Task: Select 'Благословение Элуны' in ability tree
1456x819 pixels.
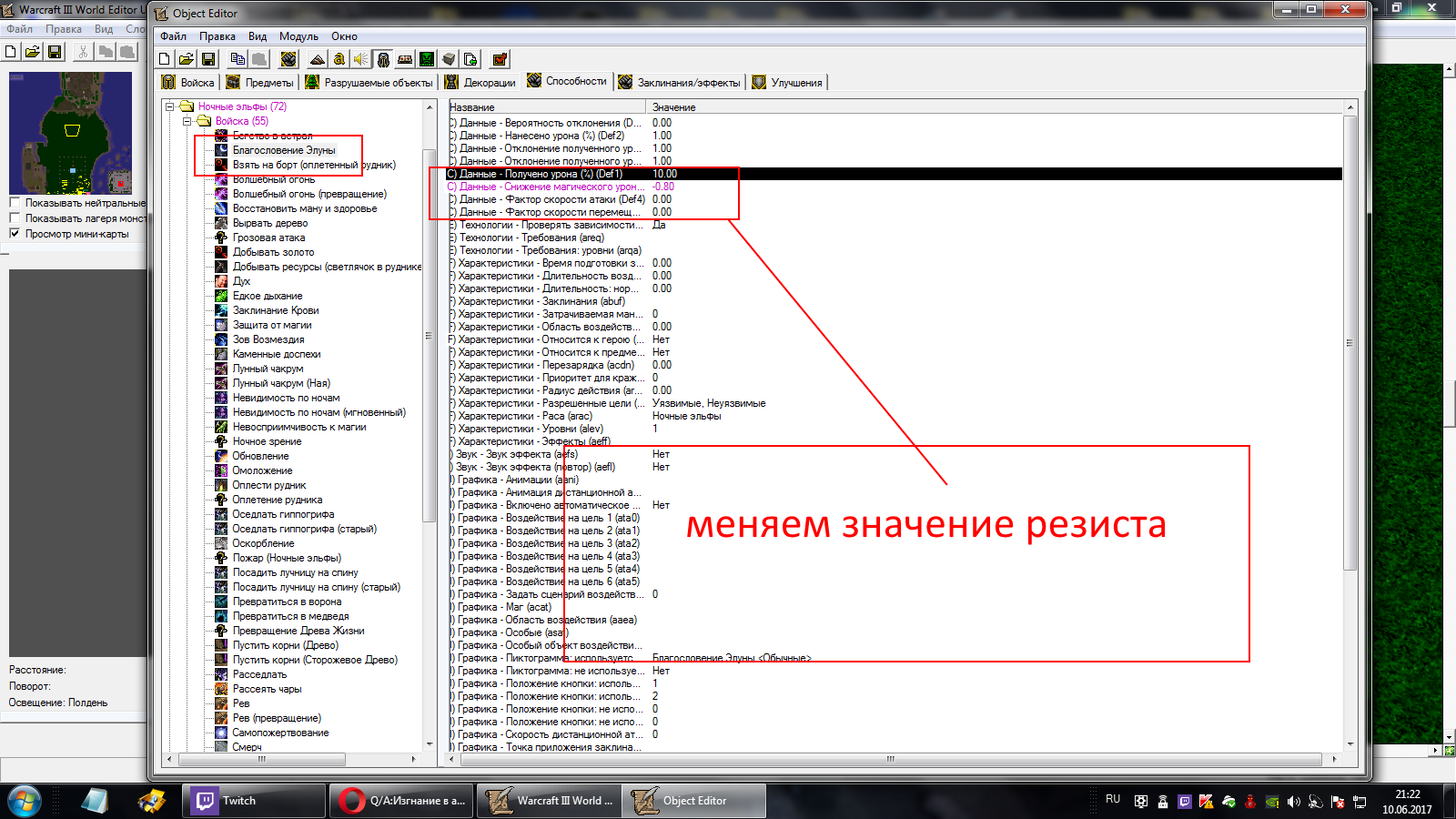Action: (284, 150)
